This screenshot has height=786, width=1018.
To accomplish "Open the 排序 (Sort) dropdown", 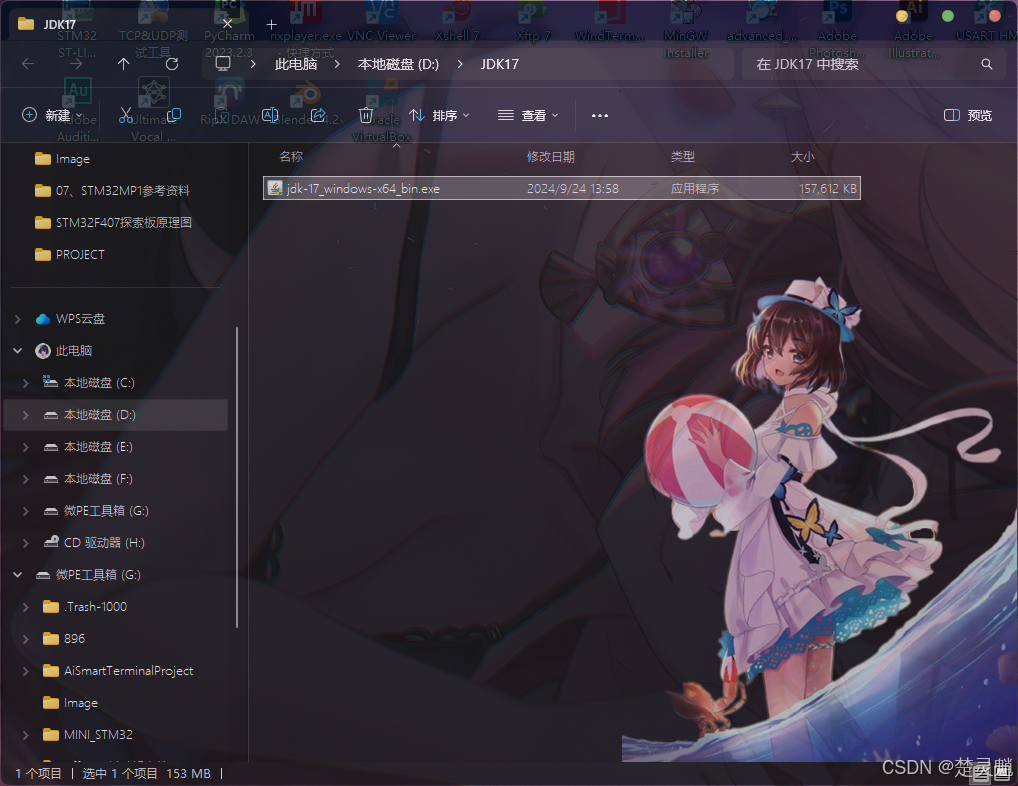I will click(x=440, y=116).
